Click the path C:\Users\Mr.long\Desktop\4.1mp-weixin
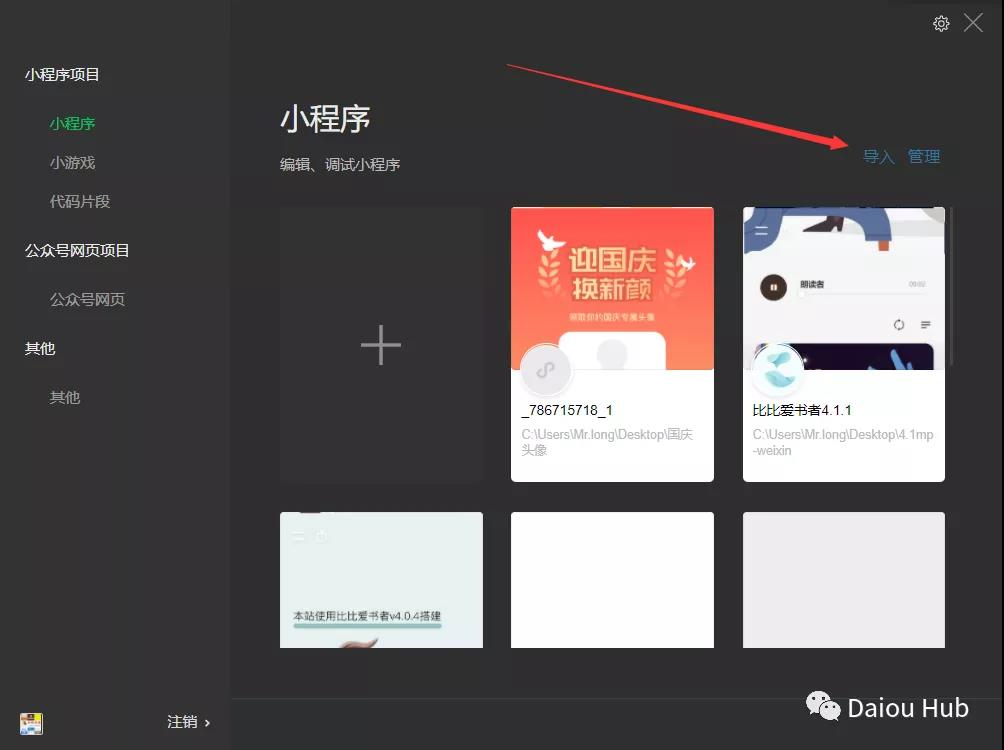1004x750 pixels. click(x=843, y=442)
